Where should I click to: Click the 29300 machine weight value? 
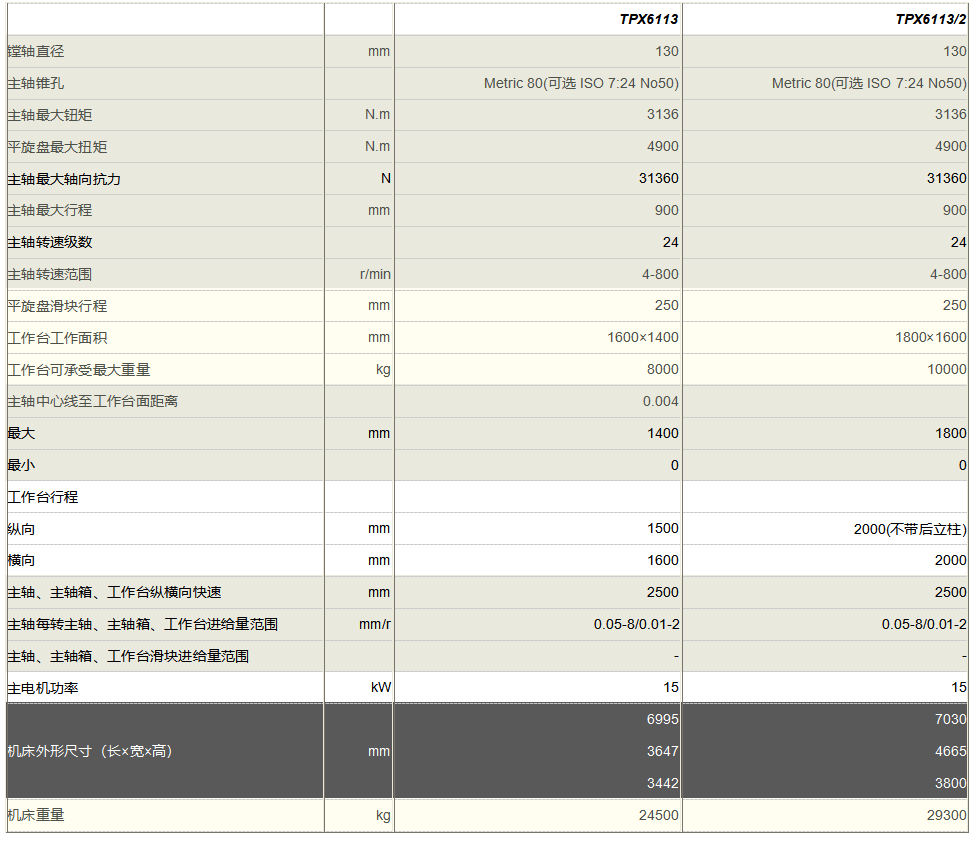point(946,815)
